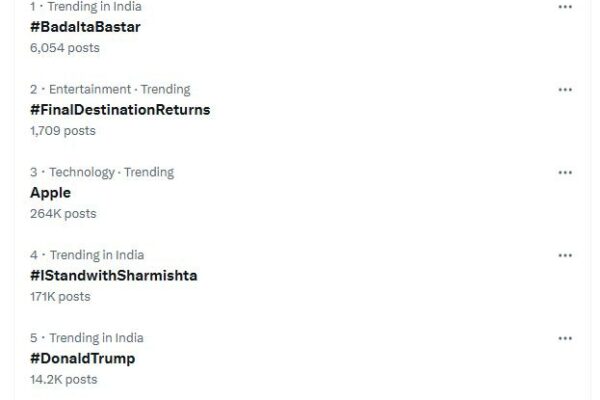This screenshot has height=400, width=600.
Task: Open the #FinalDestinationReturns trending hashtag
Action: tap(120, 110)
